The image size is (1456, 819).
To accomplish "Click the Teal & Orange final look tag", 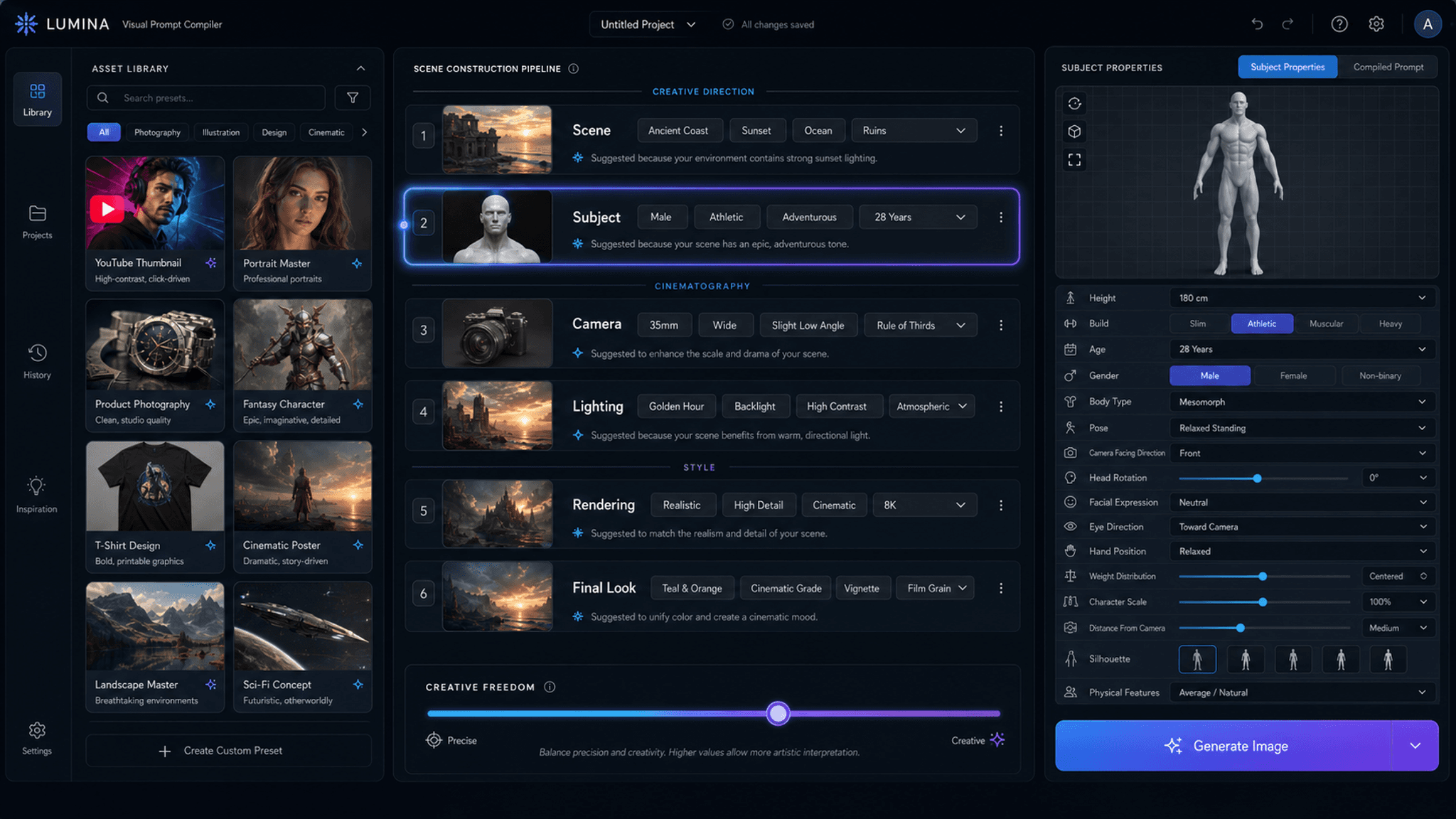I will (692, 588).
